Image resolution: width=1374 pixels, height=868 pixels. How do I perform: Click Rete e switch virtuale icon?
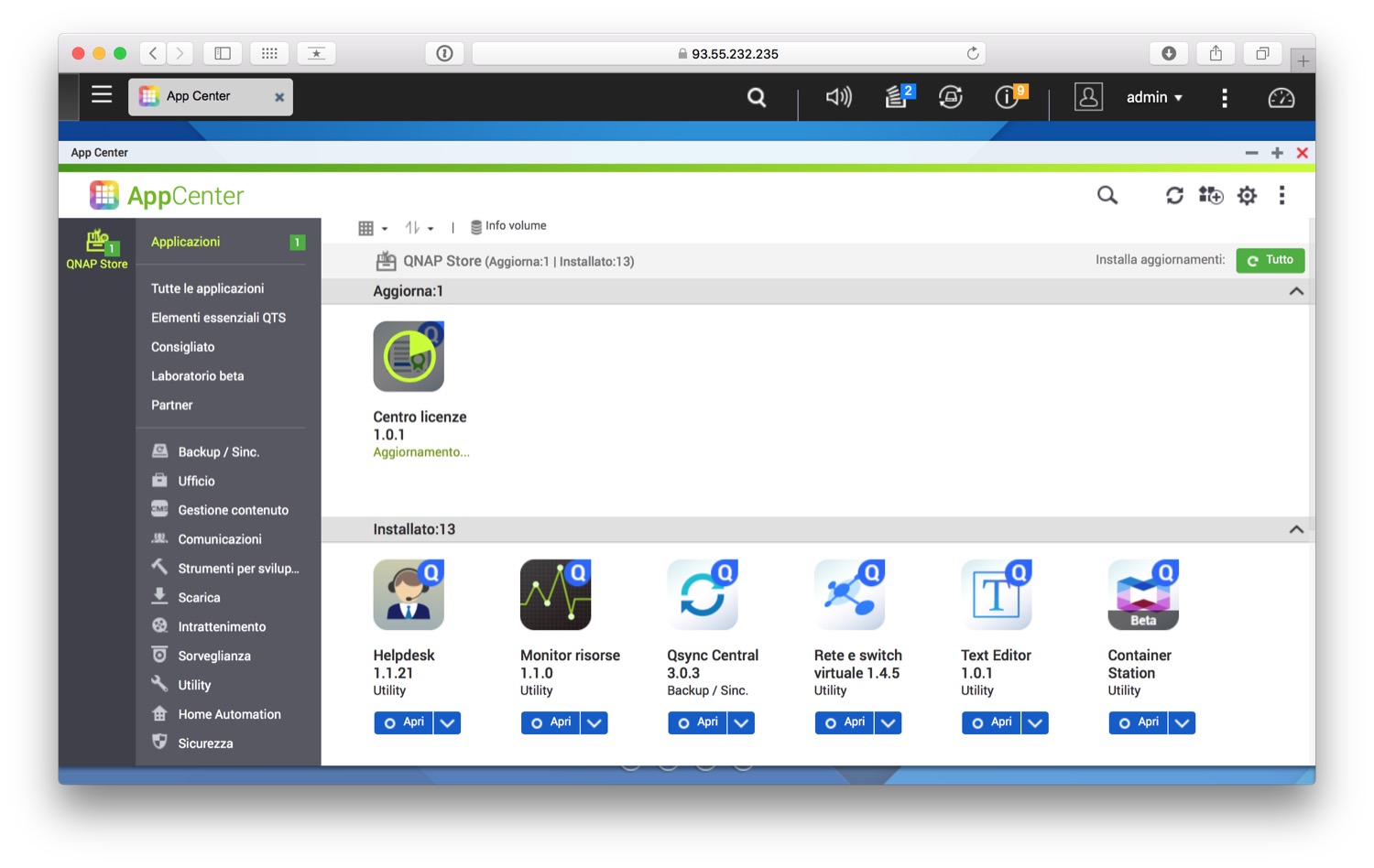[x=849, y=595]
